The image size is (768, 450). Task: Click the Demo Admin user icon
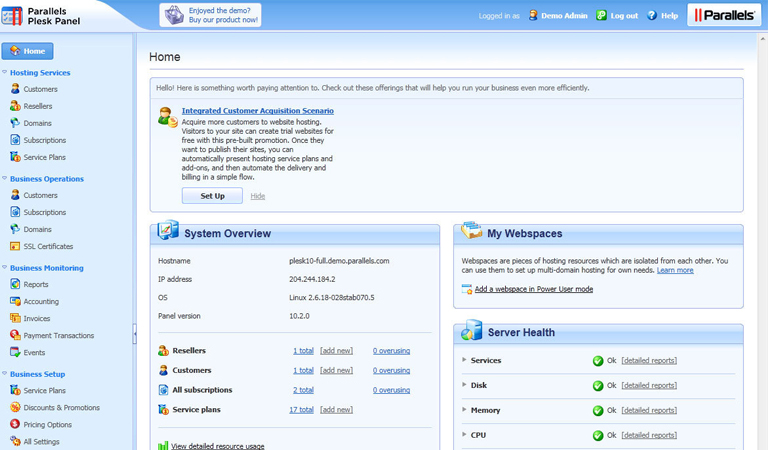[x=533, y=15]
